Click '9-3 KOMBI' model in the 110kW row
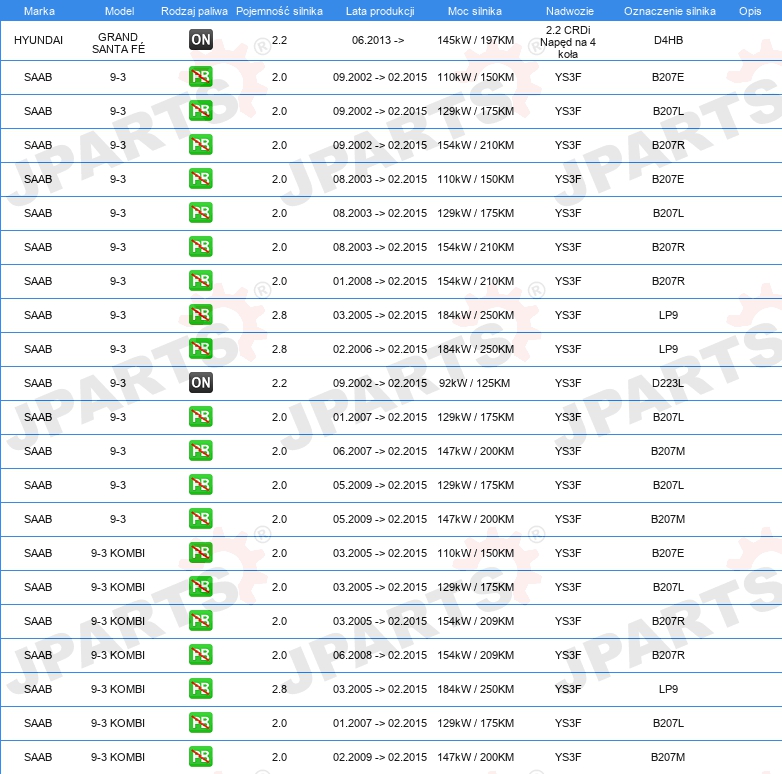The image size is (782, 774). click(118, 553)
